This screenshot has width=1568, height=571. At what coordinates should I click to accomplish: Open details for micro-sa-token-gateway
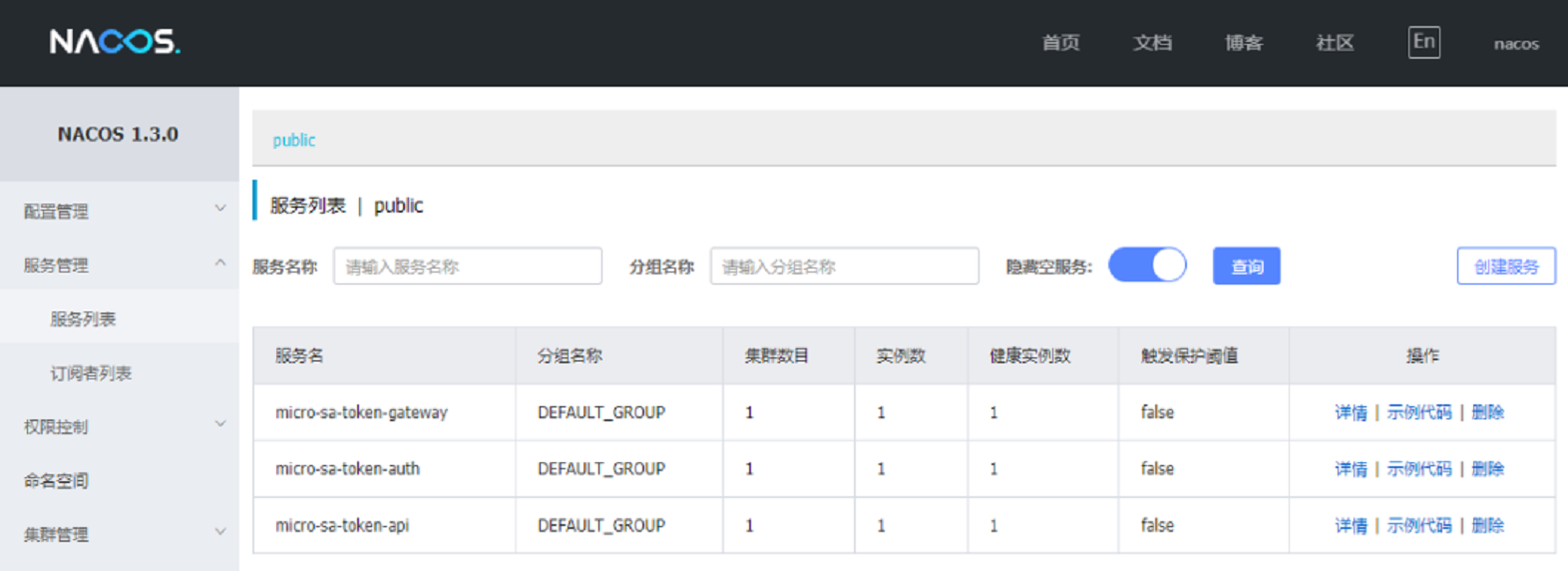tap(1351, 412)
